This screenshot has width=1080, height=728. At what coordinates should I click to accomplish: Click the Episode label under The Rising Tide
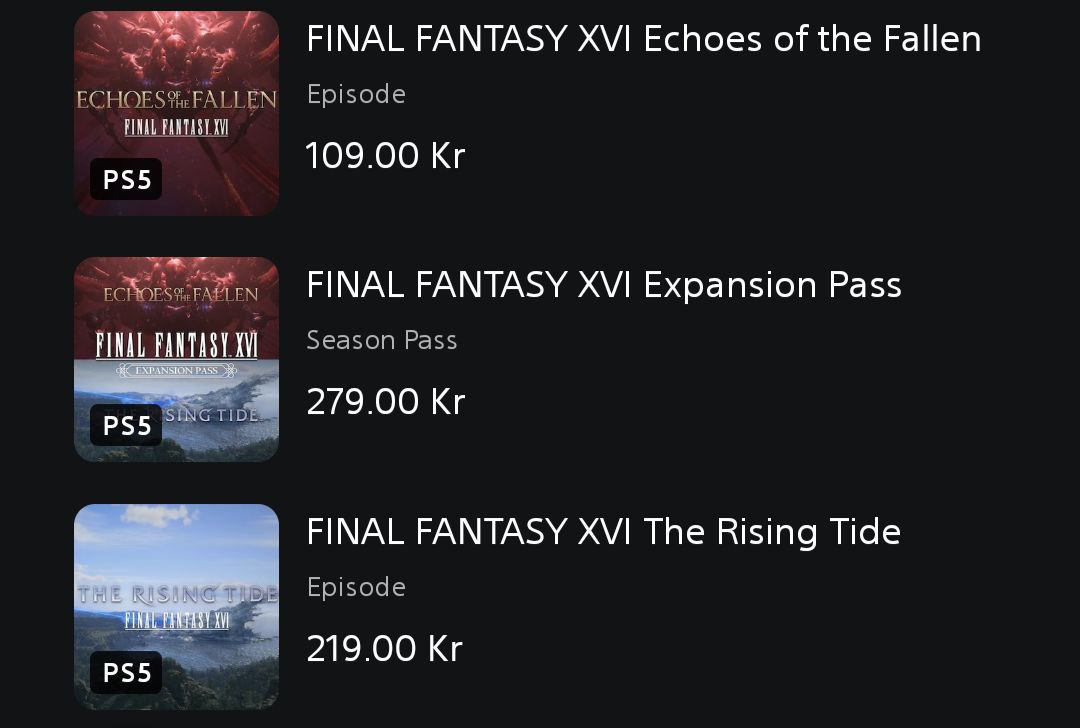coord(356,587)
